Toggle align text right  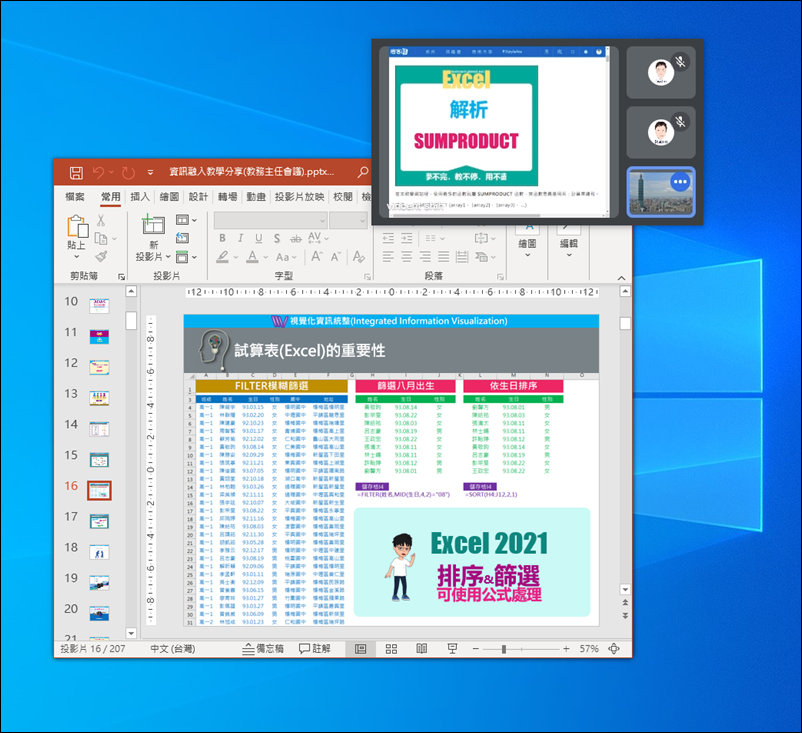pyautogui.click(x=425, y=257)
